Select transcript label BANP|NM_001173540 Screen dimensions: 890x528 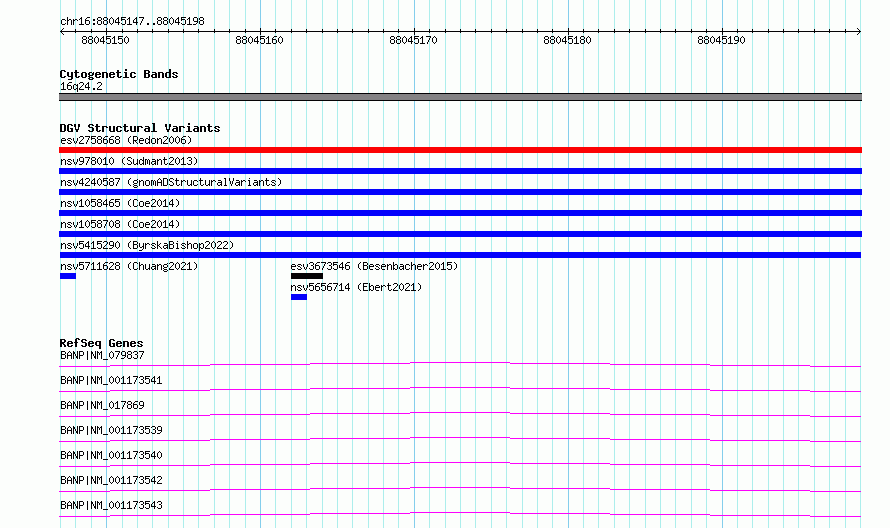[111, 455]
